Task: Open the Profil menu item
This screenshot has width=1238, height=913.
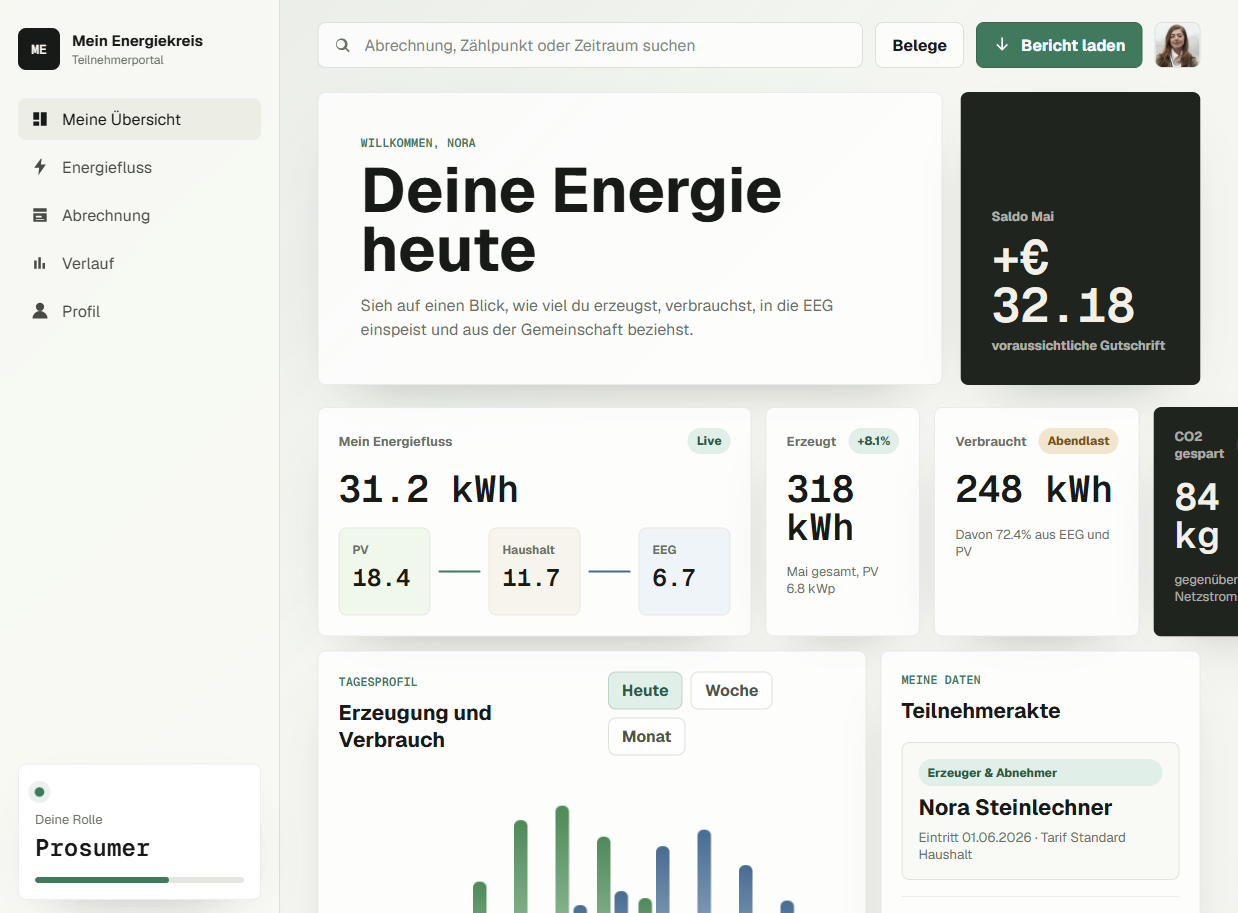Action: coord(139,311)
